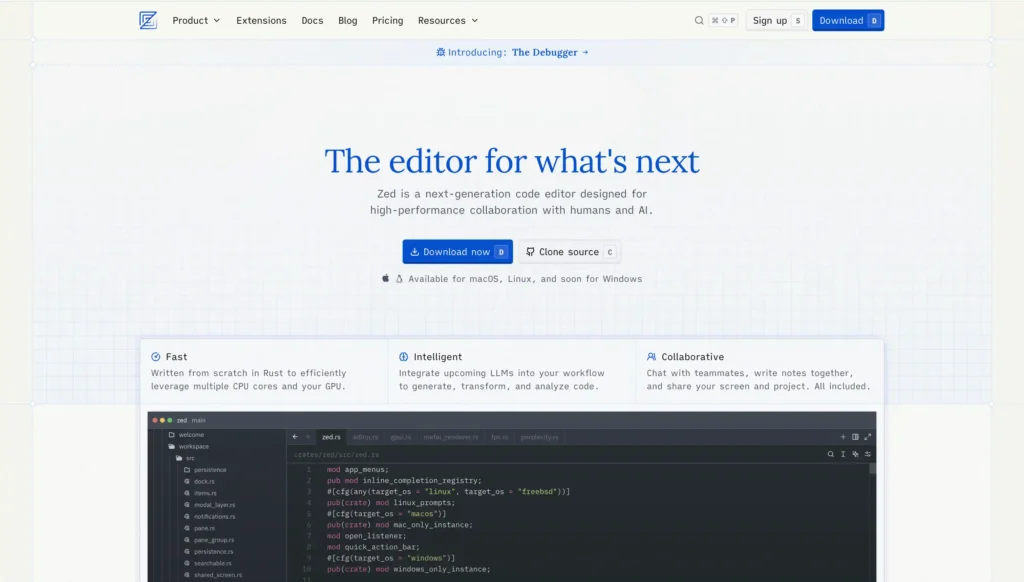This screenshot has width=1024, height=582.
Task: Switch to the metal_renderer.rs tab
Action: pos(451,437)
